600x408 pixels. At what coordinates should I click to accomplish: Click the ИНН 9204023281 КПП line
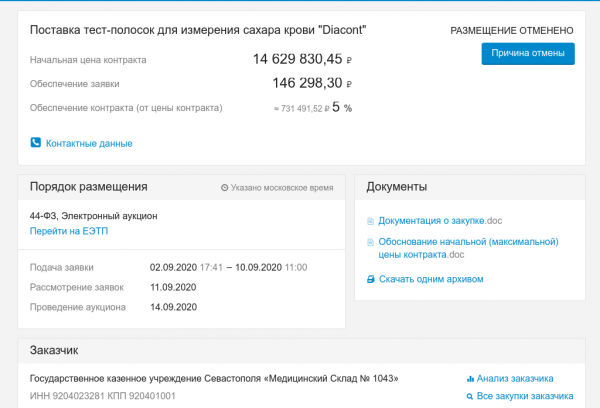(x=103, y=396)
